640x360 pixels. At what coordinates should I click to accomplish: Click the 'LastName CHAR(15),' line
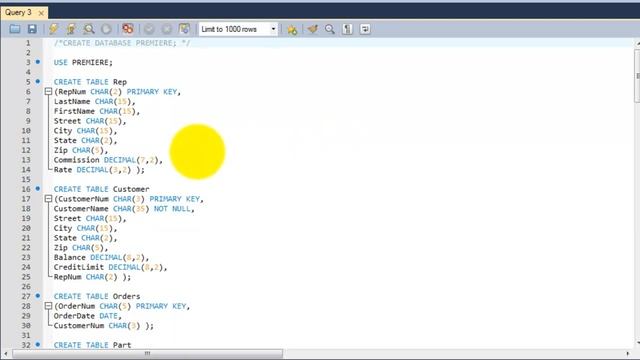[x=94, y=102]
